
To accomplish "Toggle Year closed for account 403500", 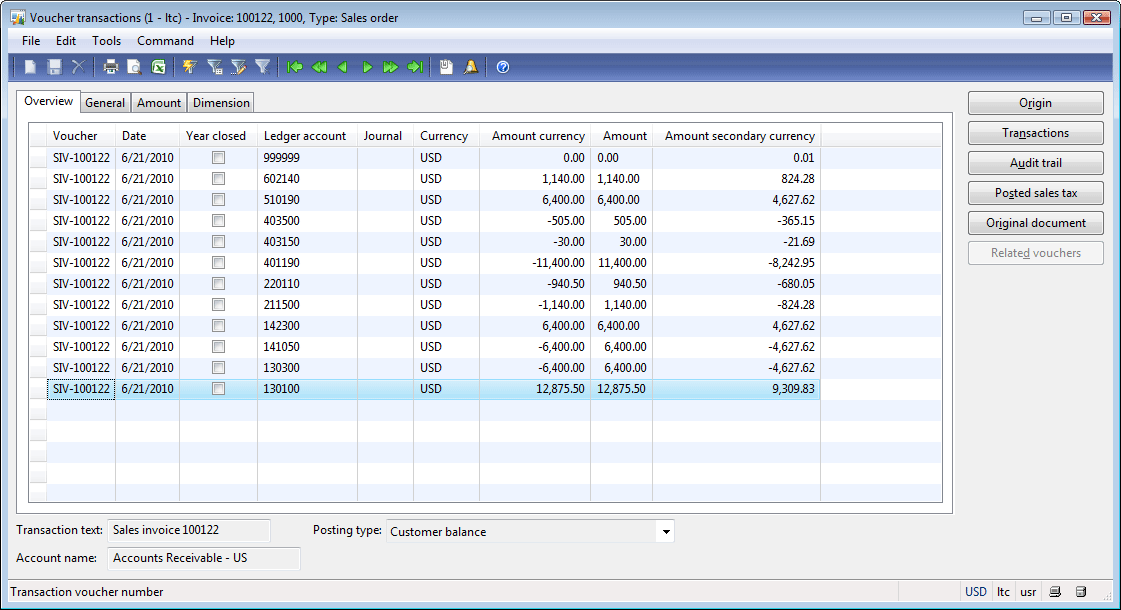I will pyautogui.click(x=218, y=220).
